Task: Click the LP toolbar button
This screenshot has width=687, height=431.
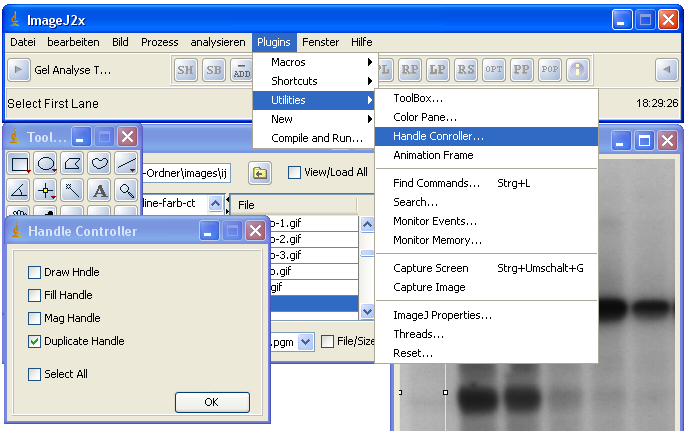Action: [438, 70]
